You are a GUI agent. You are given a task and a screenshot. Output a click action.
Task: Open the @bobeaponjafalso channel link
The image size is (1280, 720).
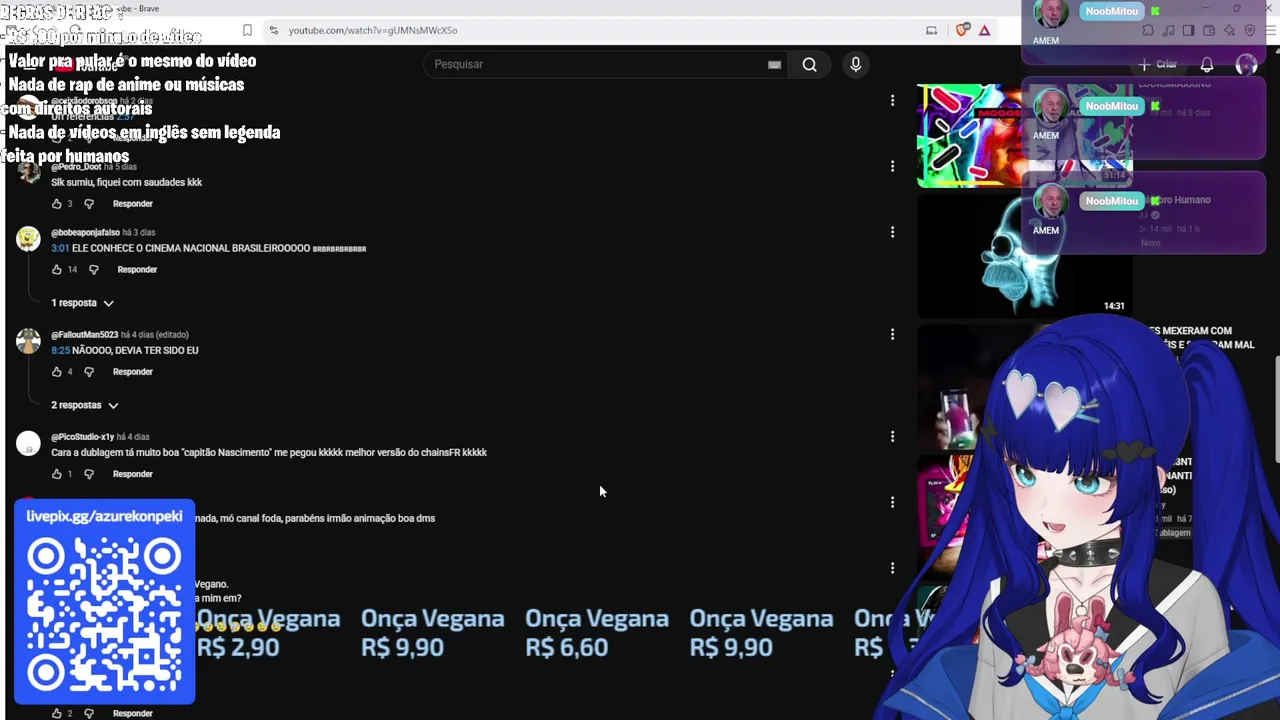coord(85,233)
